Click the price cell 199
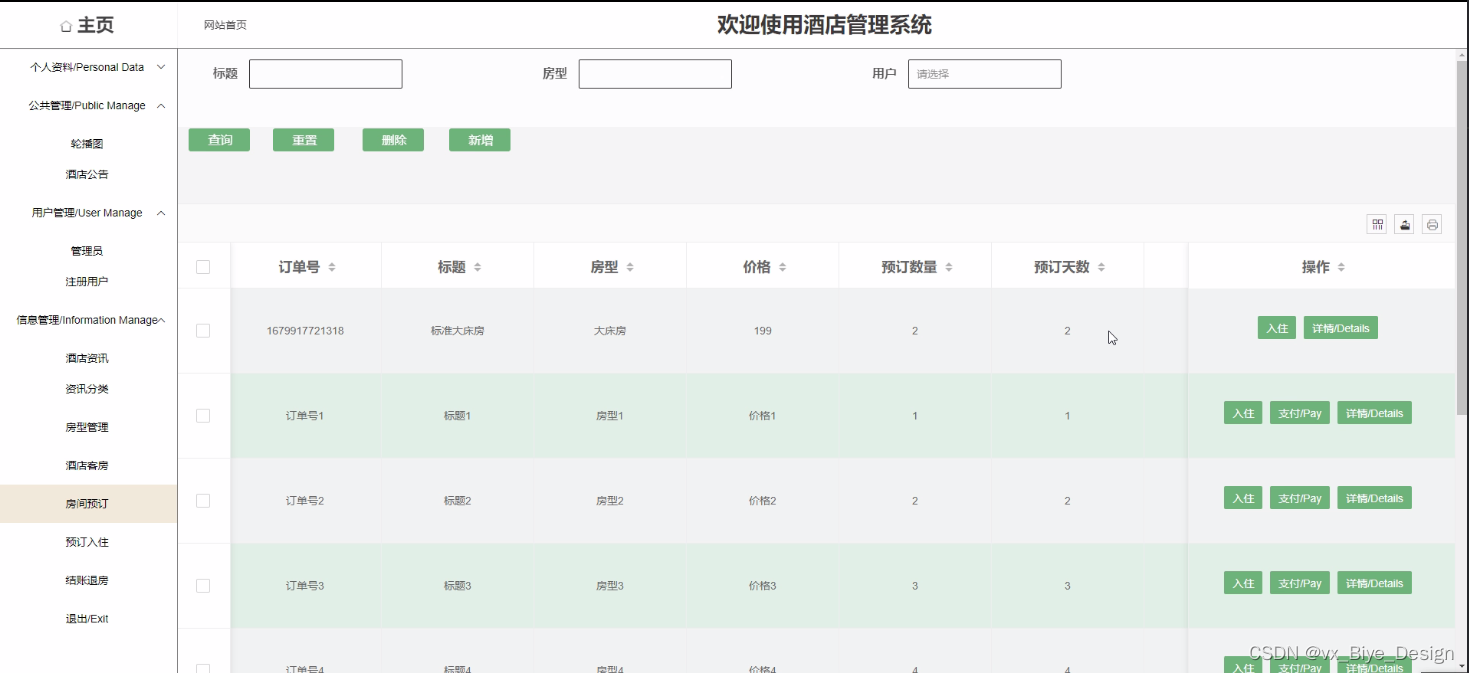 (762, 331)
